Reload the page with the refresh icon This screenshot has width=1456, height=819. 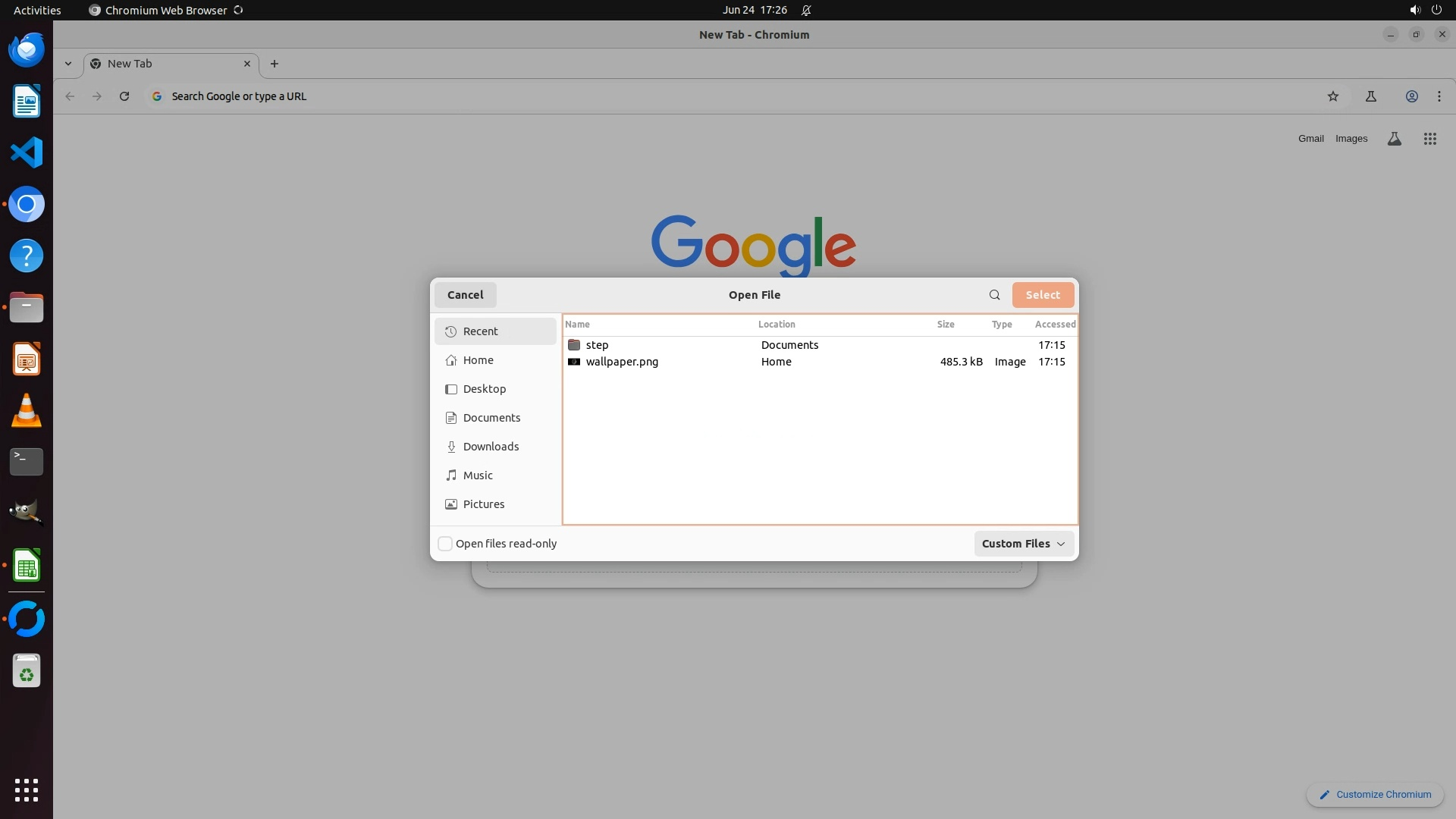tap(124, 96)
